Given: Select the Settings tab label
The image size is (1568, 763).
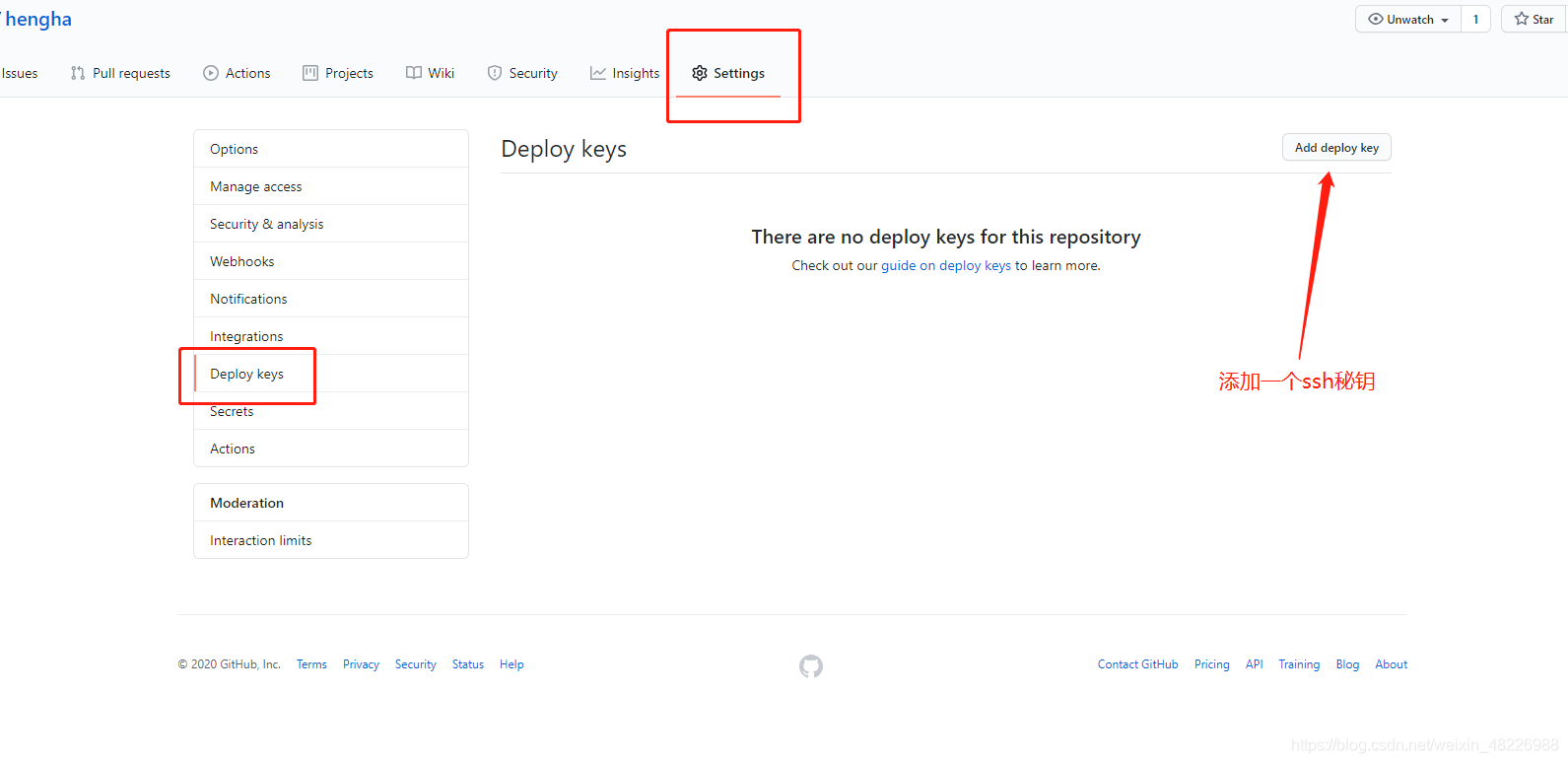Looking at the screenshot, I should [739, 73].
